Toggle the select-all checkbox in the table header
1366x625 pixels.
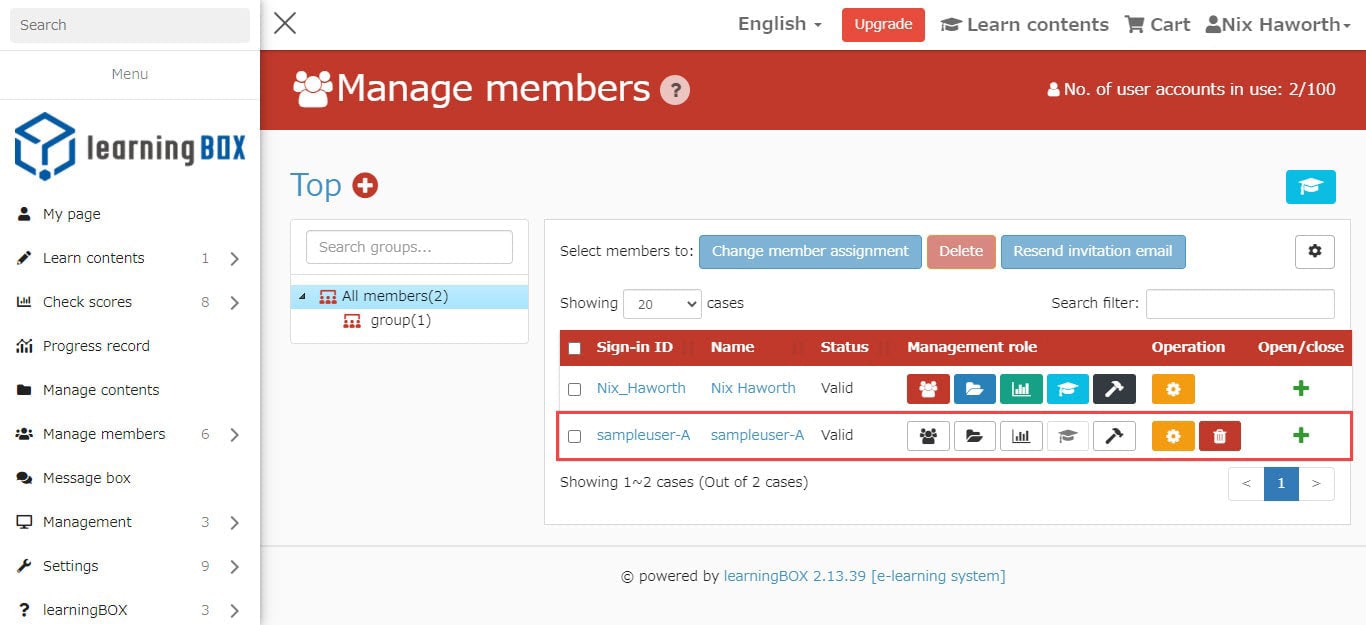[574, 348]
